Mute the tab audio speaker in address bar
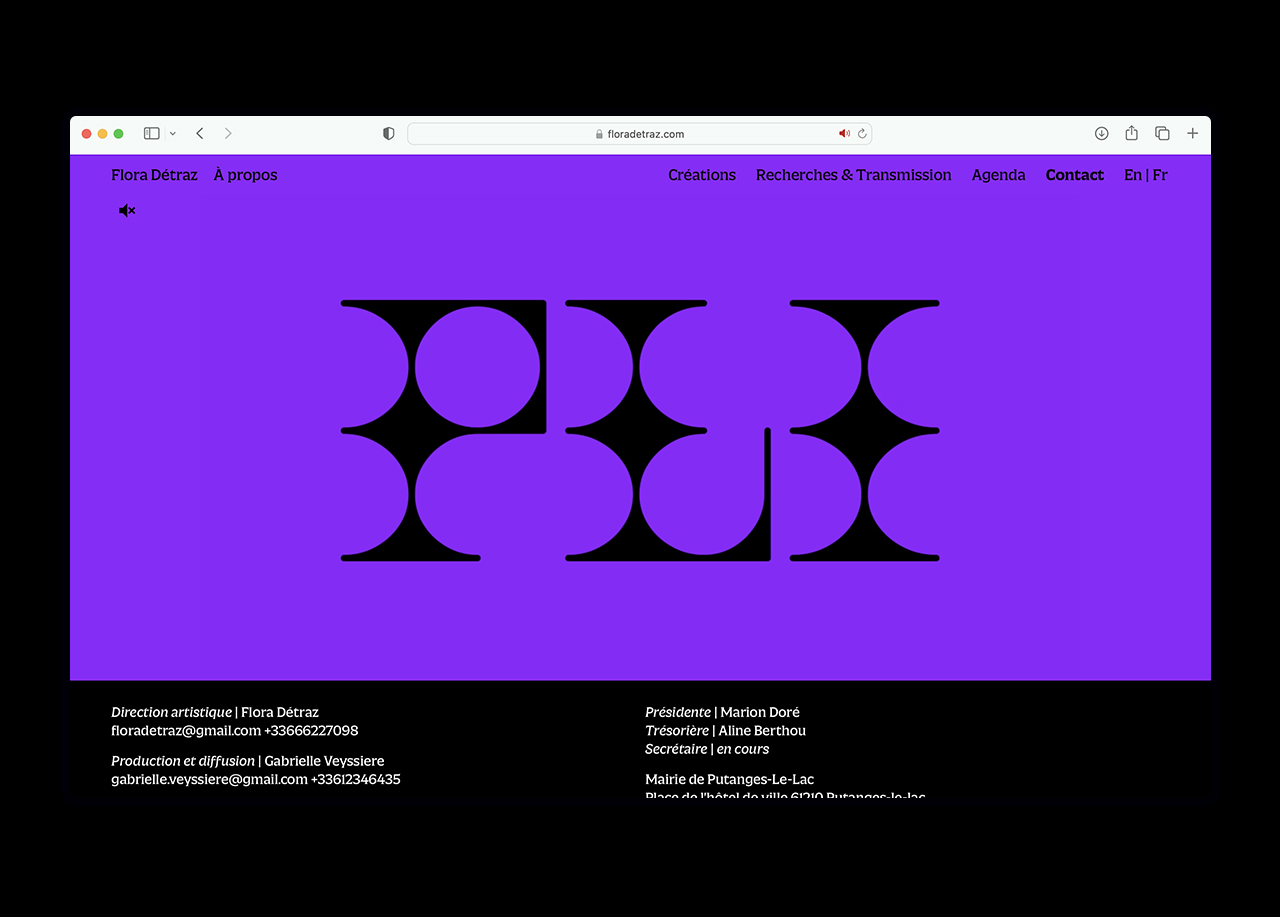 (x=844, y=133)
